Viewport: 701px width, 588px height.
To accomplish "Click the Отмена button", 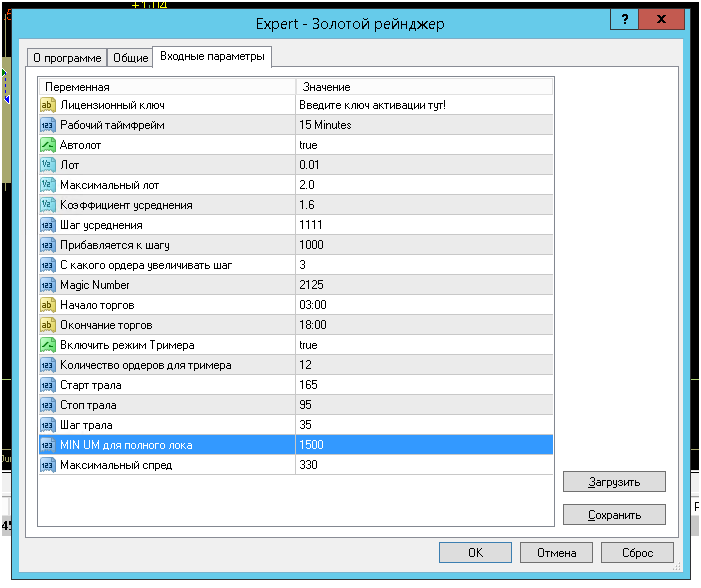I will click(x=556, y=553).
